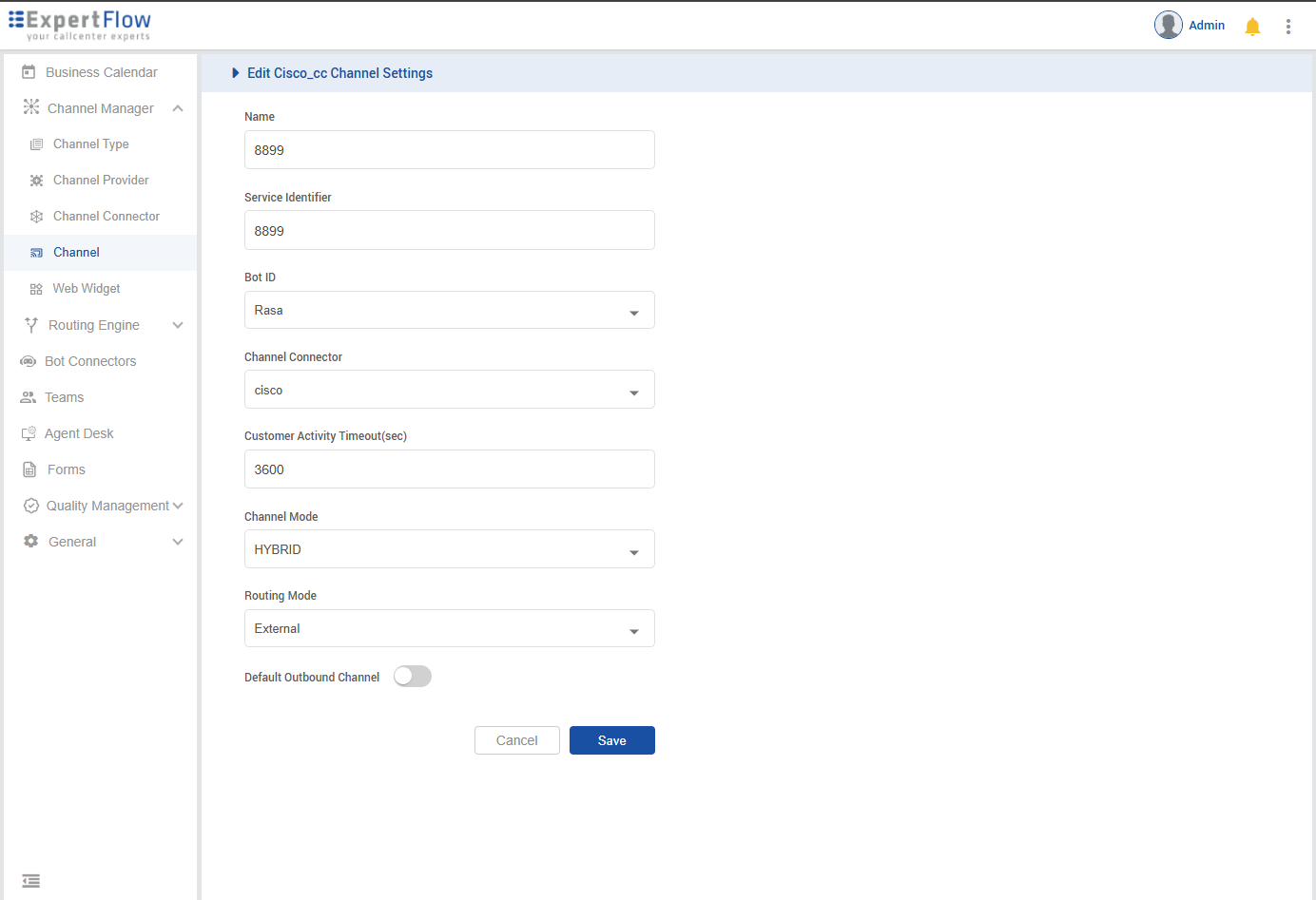The width and height of the screenshot is (1316, 900).
Task: Cancel the channel edit
Action: 516,740
